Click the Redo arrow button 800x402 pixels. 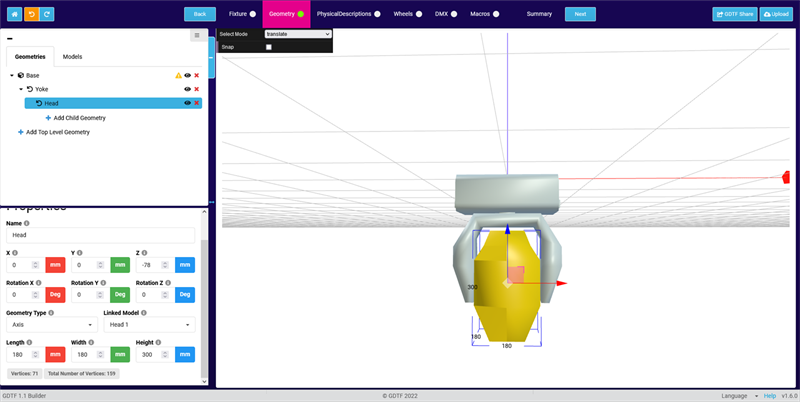coord(48,14)
